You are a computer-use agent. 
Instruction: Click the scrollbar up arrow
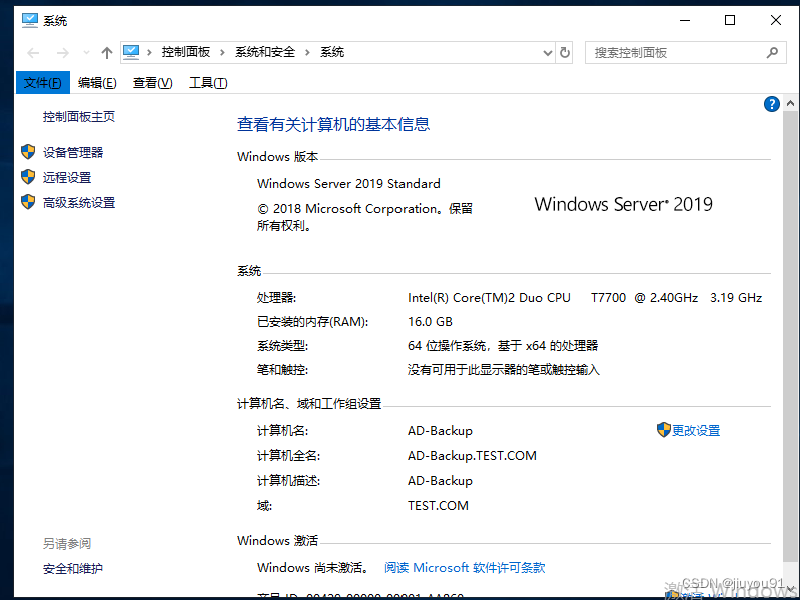pyautogui.click(x=790, y=104)
